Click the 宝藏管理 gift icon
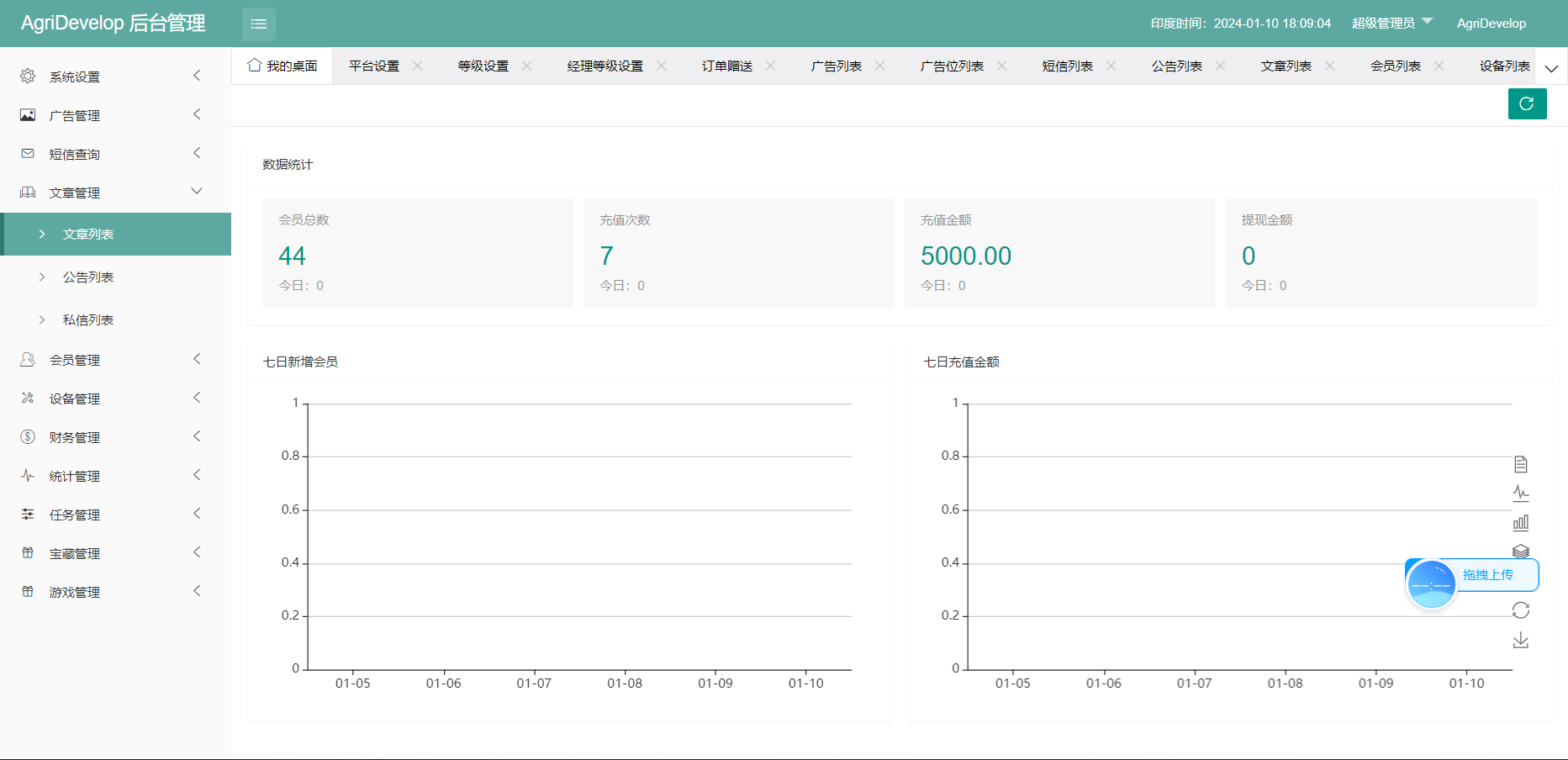The image size is (1568, 760). (28, 553)
